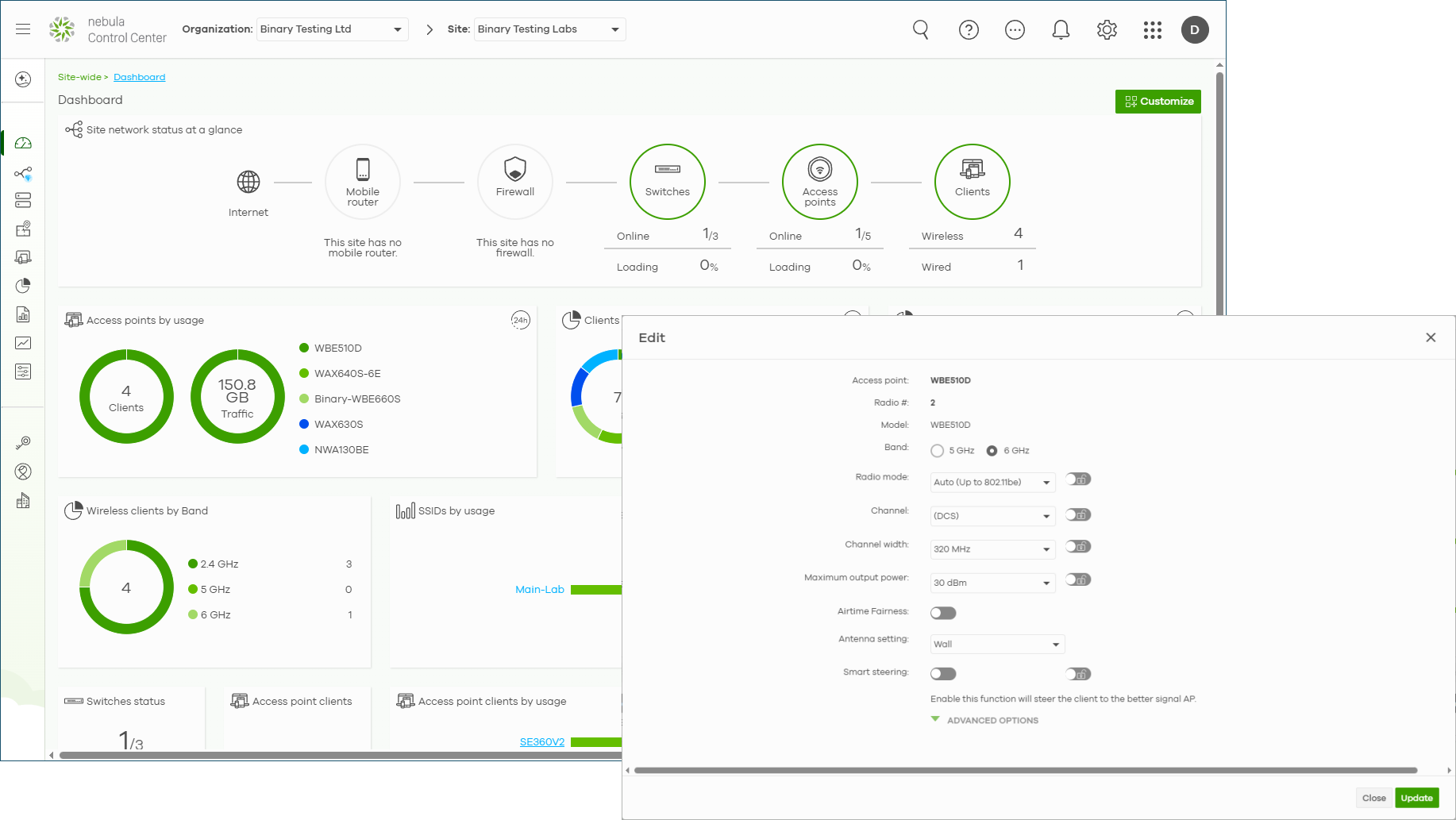Open the settings gear in header
This screenshot has width=1456, height=820.
tap(1107, 29)
